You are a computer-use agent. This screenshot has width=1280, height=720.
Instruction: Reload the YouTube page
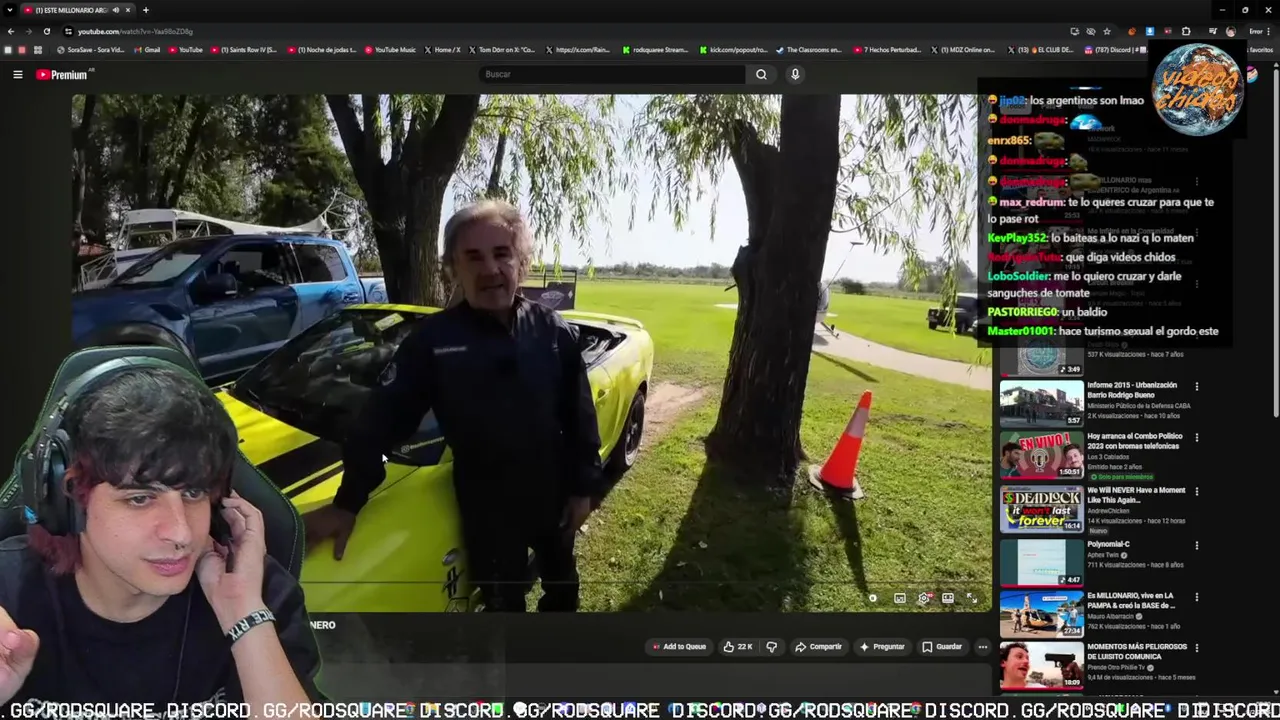tap(47, 31)
